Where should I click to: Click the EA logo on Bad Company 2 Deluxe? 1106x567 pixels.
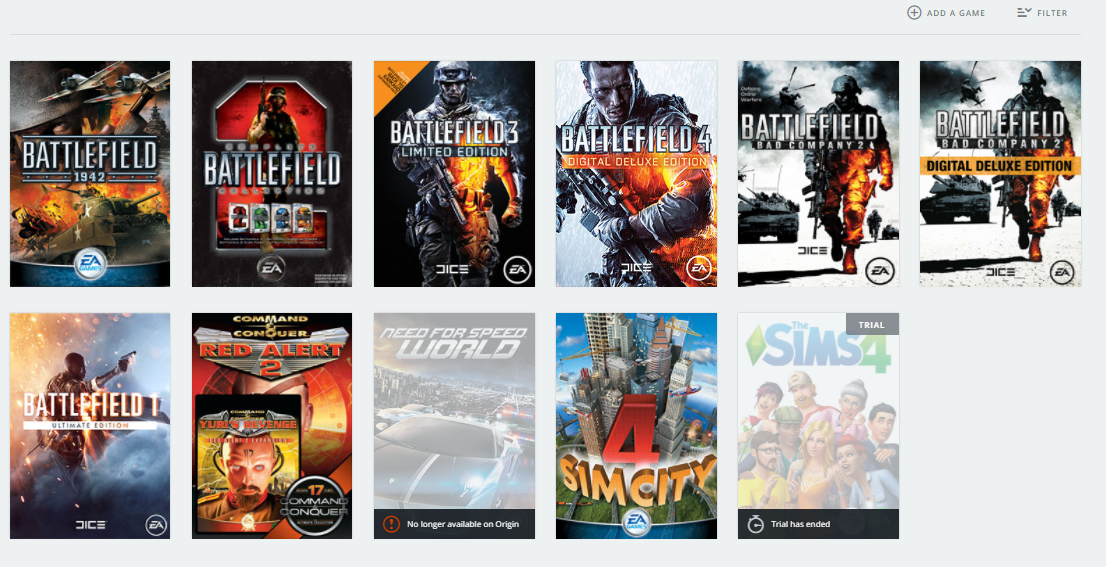tap(1062, 272)
